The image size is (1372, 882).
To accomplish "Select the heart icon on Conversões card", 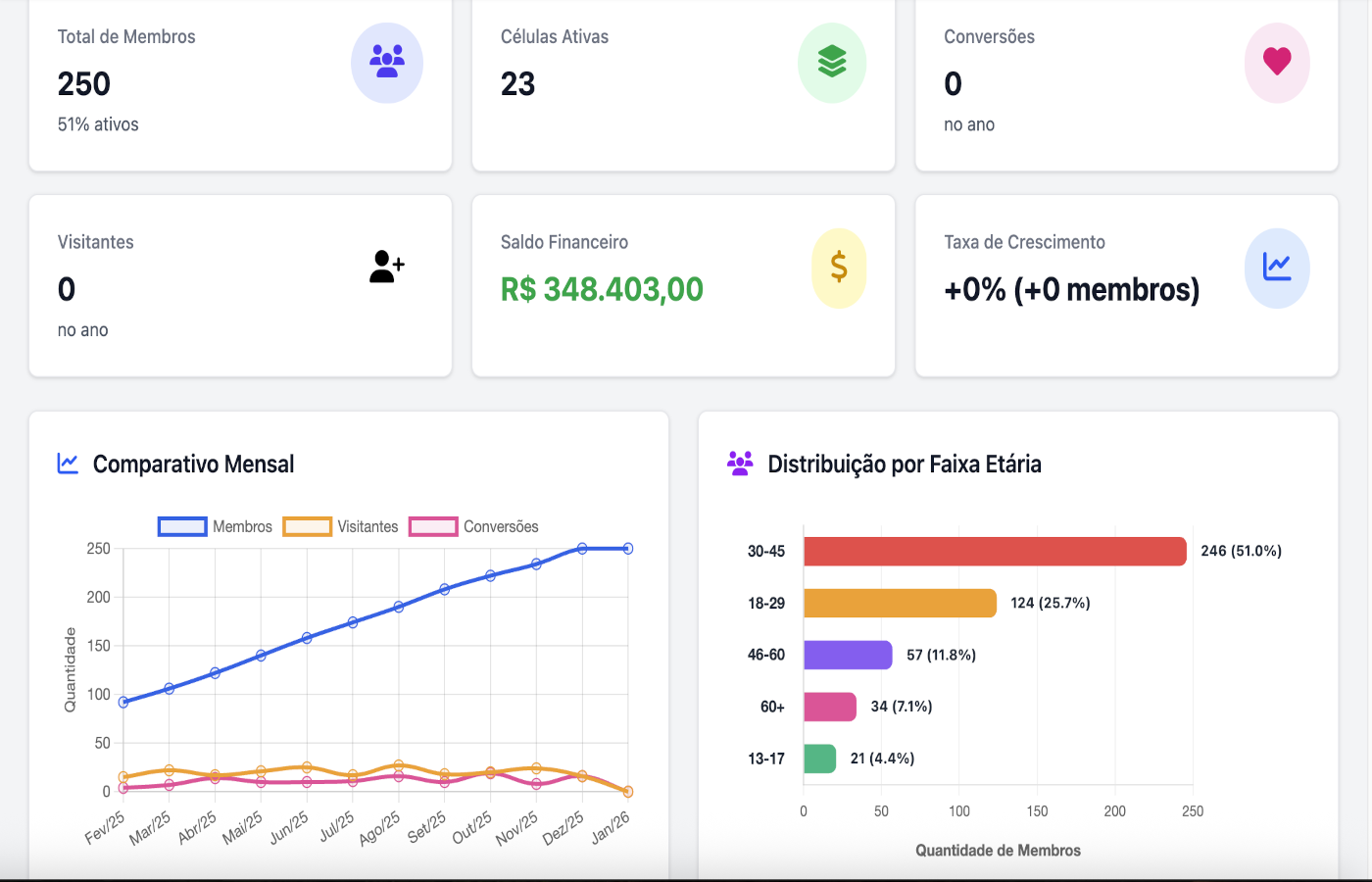I will pyautogui.click(x=1277, y=62).
